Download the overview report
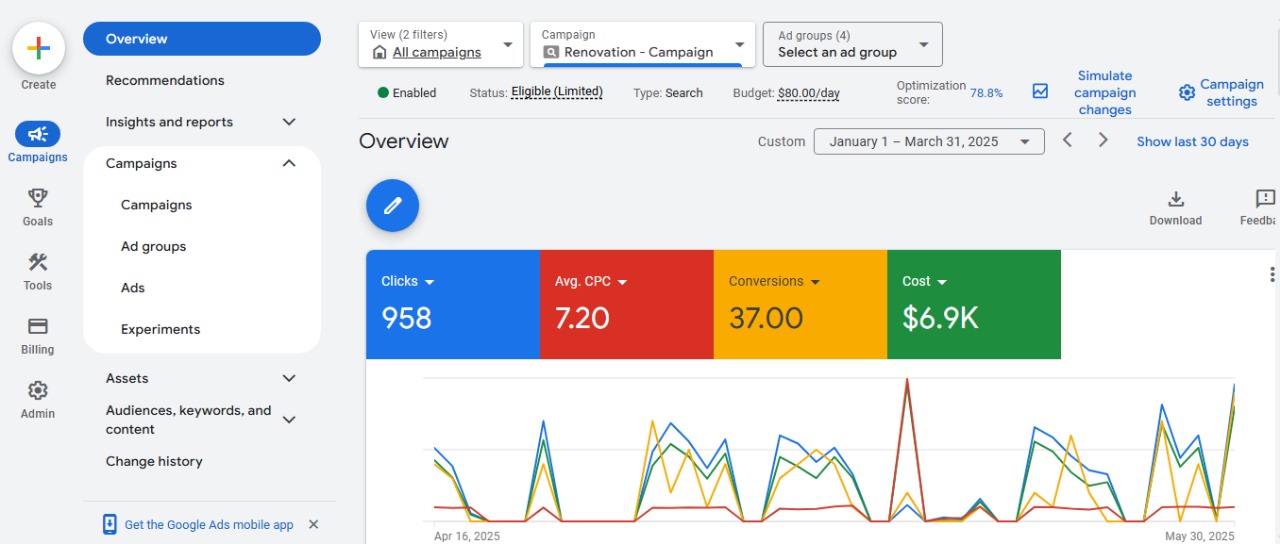Viewport: 1280px width, 544px height. coord(1175,207)
